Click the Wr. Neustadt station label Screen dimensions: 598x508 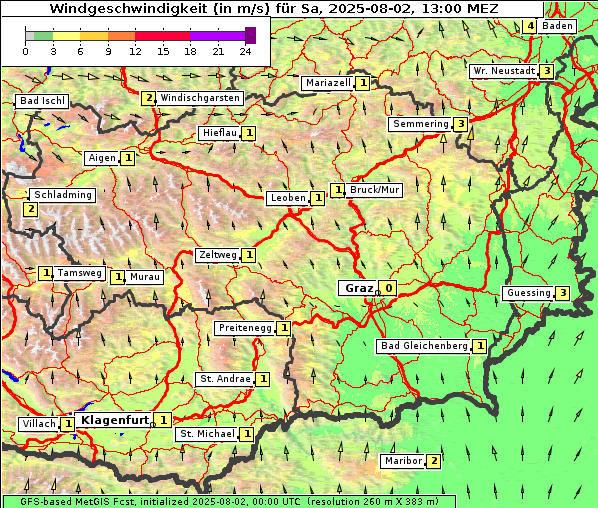(504, 71)
